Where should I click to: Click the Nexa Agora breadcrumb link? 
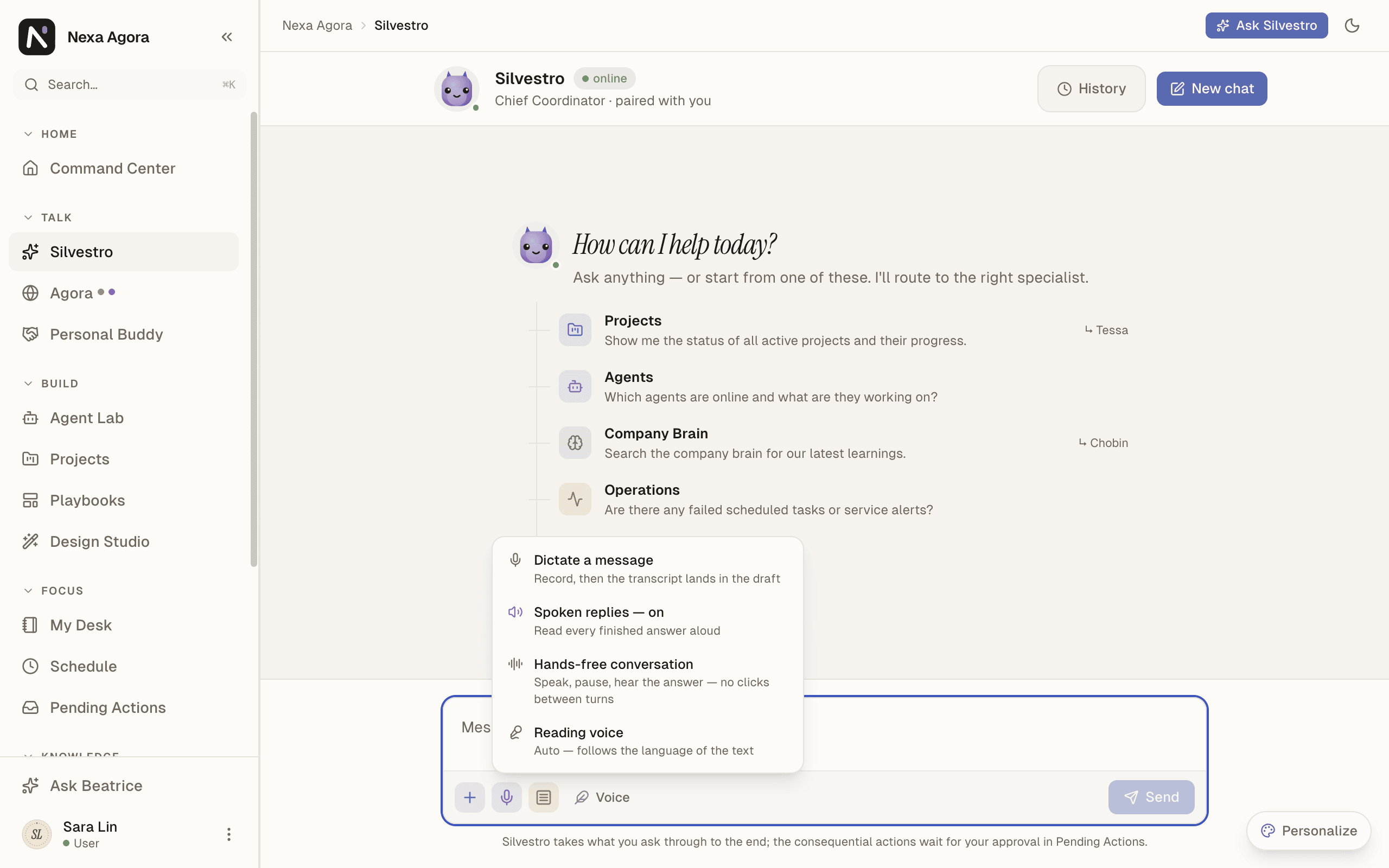pos(317,25)
